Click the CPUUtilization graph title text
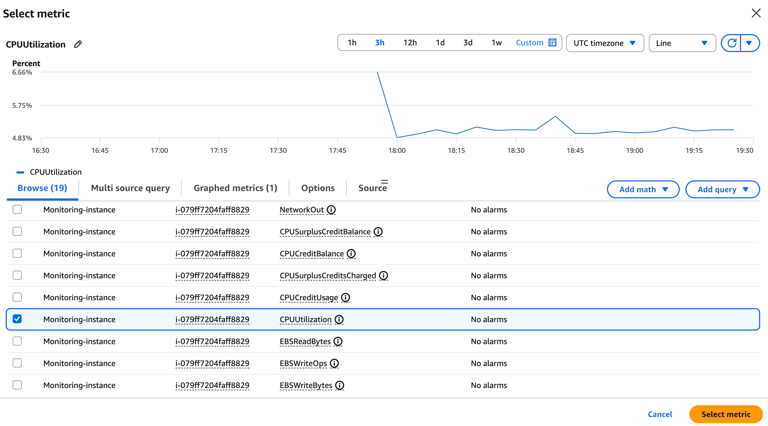The image size is (768, 426). point(35,45)
